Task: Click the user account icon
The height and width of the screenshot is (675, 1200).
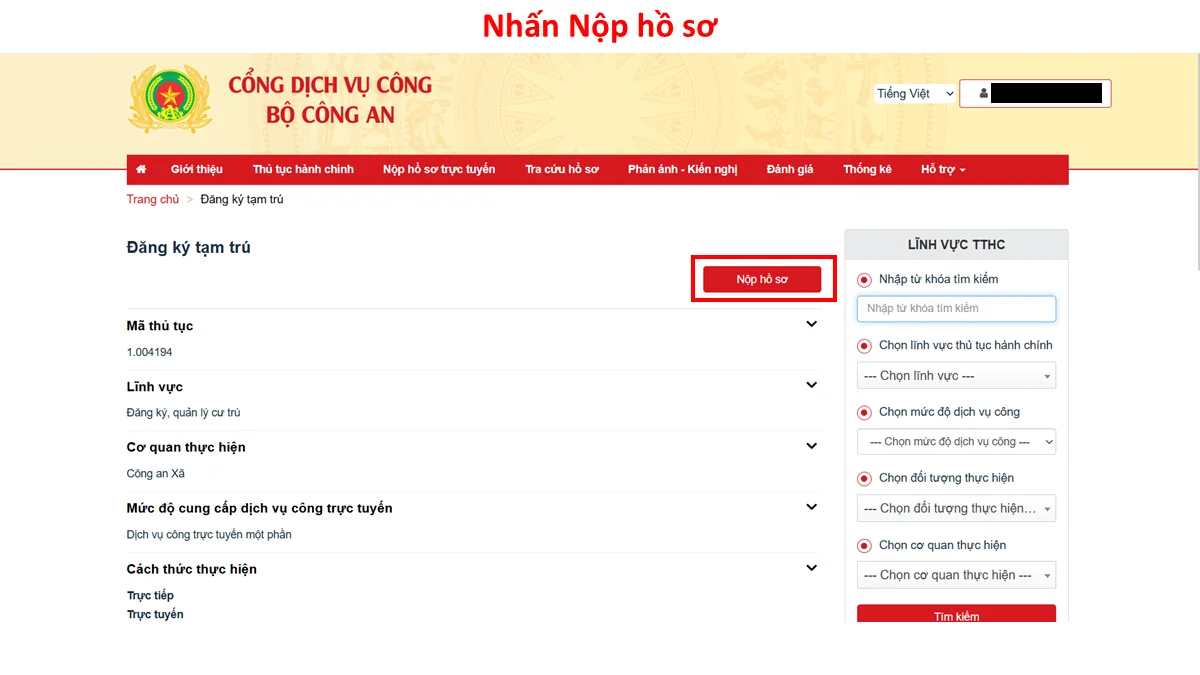Action: tap(984, 94)
